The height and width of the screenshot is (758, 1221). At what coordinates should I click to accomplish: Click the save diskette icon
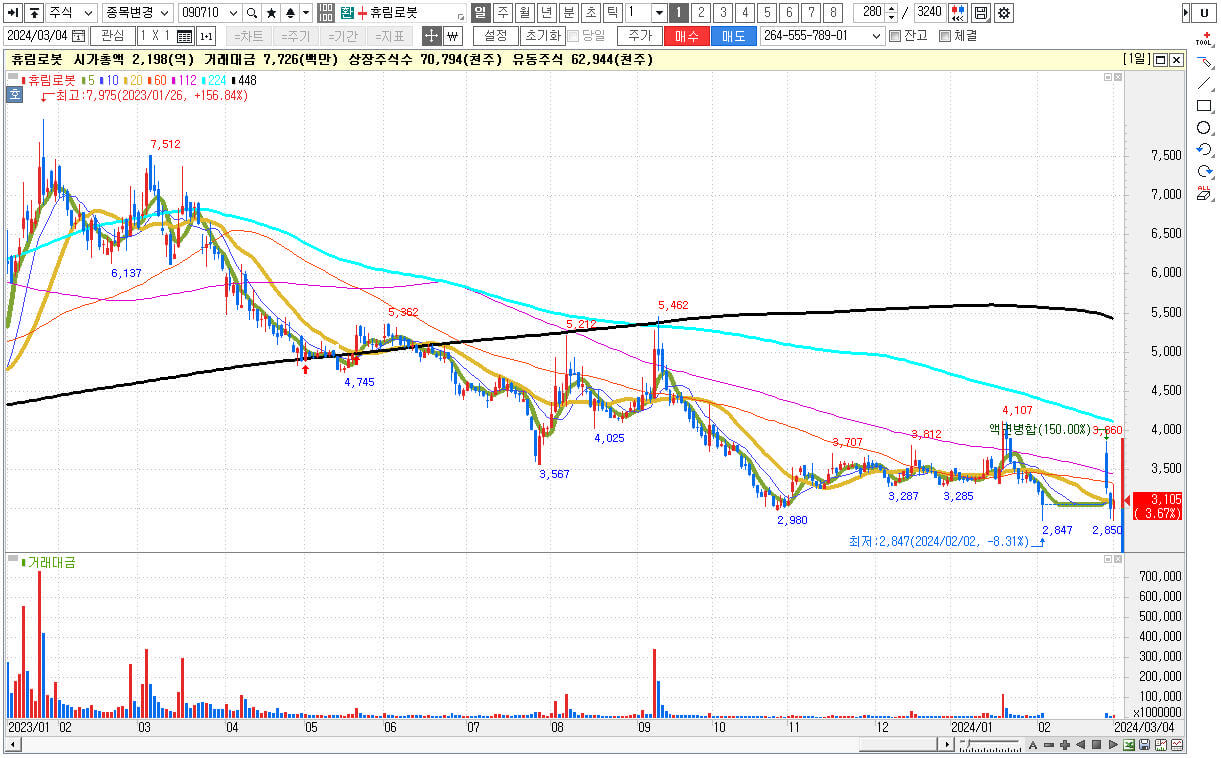981,13
